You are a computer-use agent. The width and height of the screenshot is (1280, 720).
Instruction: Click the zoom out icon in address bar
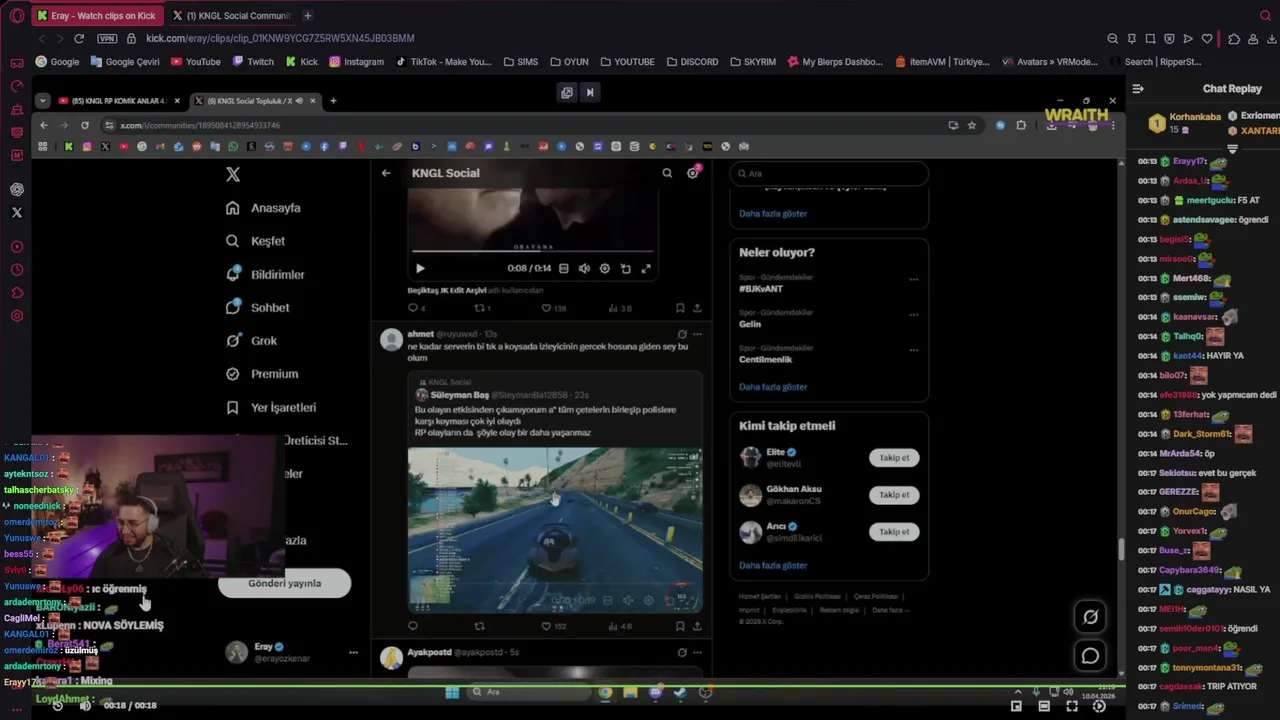pos(1112,39)
